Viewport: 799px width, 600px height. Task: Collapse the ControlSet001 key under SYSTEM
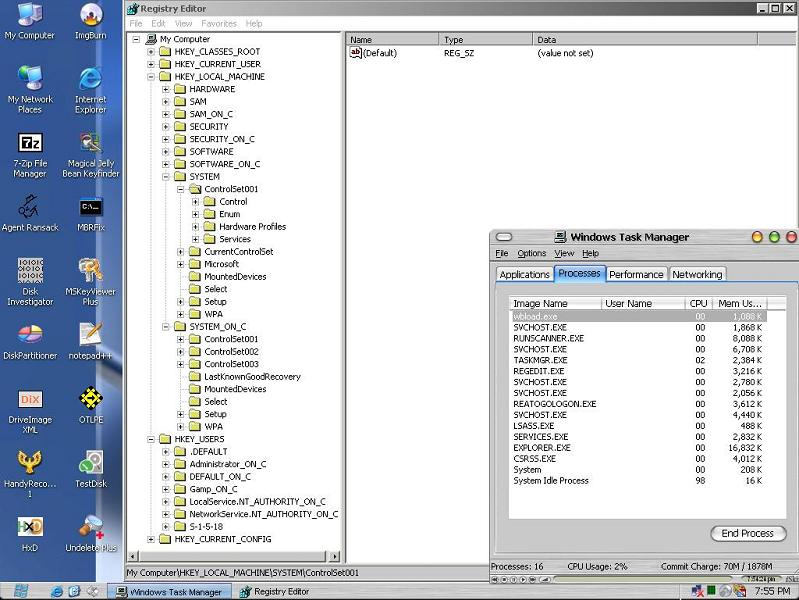[180, 189]
